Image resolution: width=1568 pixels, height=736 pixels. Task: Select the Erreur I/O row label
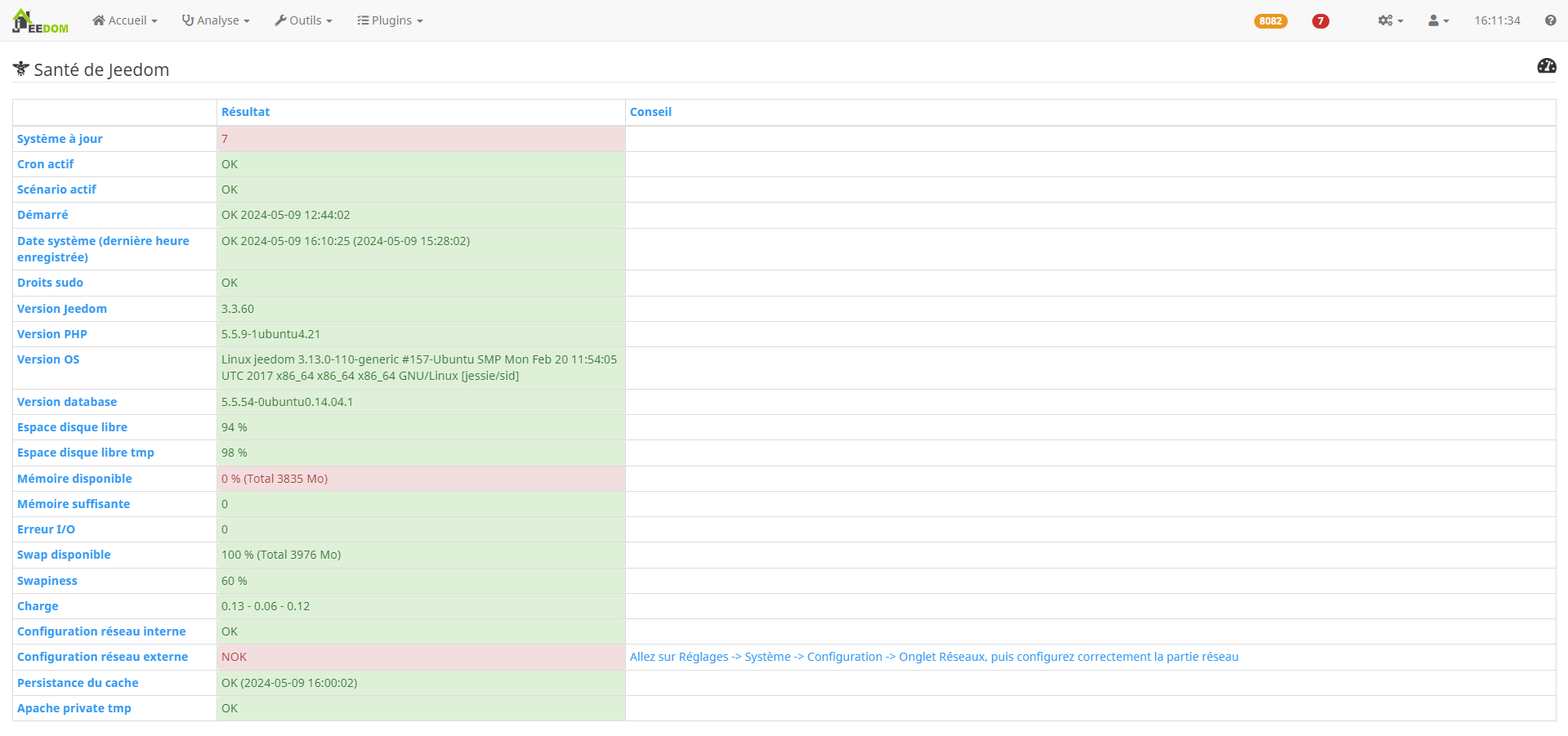click(x=46, y=529)
